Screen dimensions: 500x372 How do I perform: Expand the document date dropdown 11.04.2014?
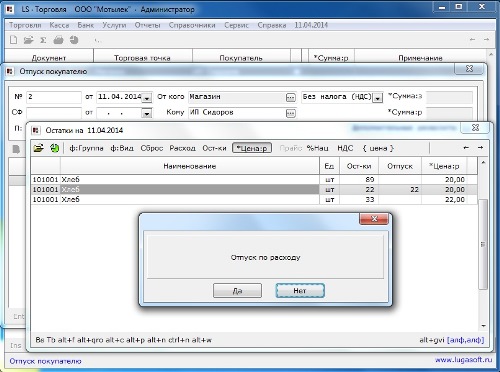coord(147,98)
